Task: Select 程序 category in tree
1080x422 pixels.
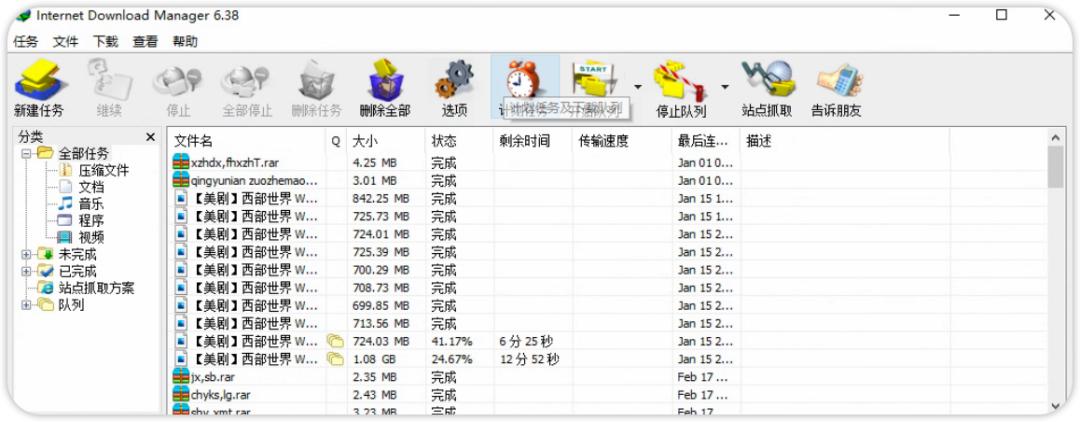Action: click(91, 221)
